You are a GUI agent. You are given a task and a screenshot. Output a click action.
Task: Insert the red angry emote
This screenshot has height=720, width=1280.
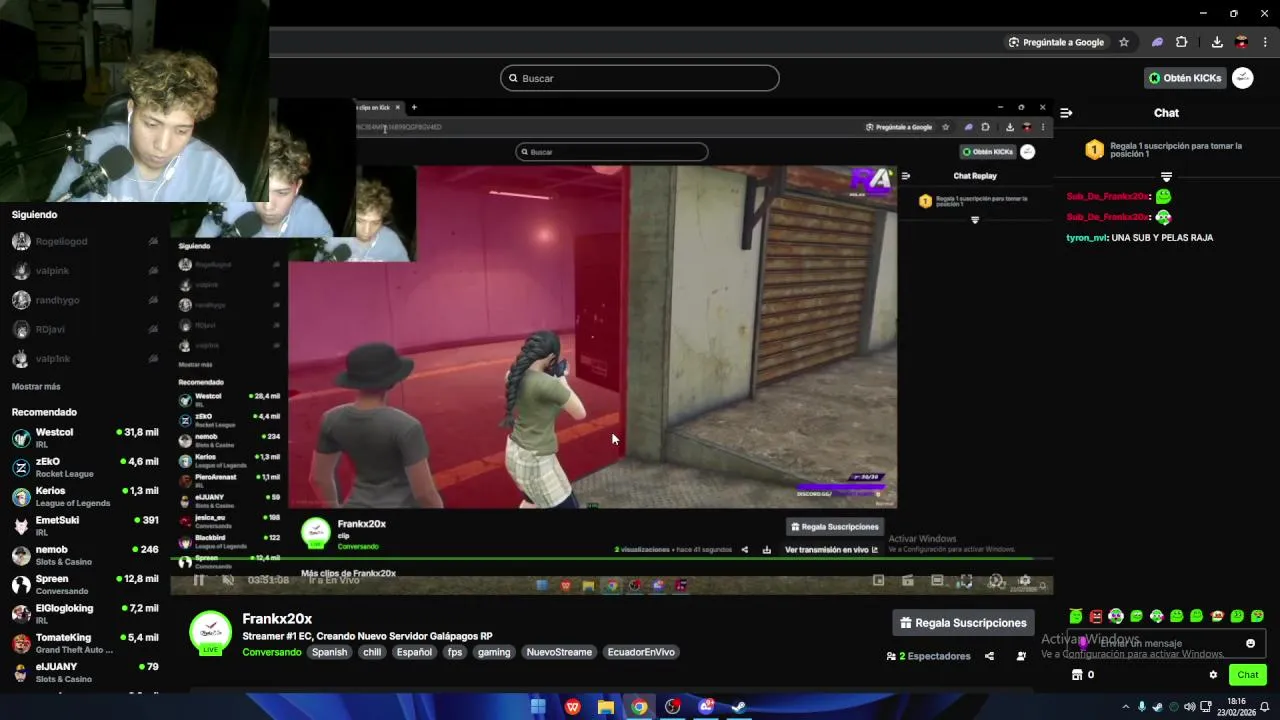point(1096,616)
